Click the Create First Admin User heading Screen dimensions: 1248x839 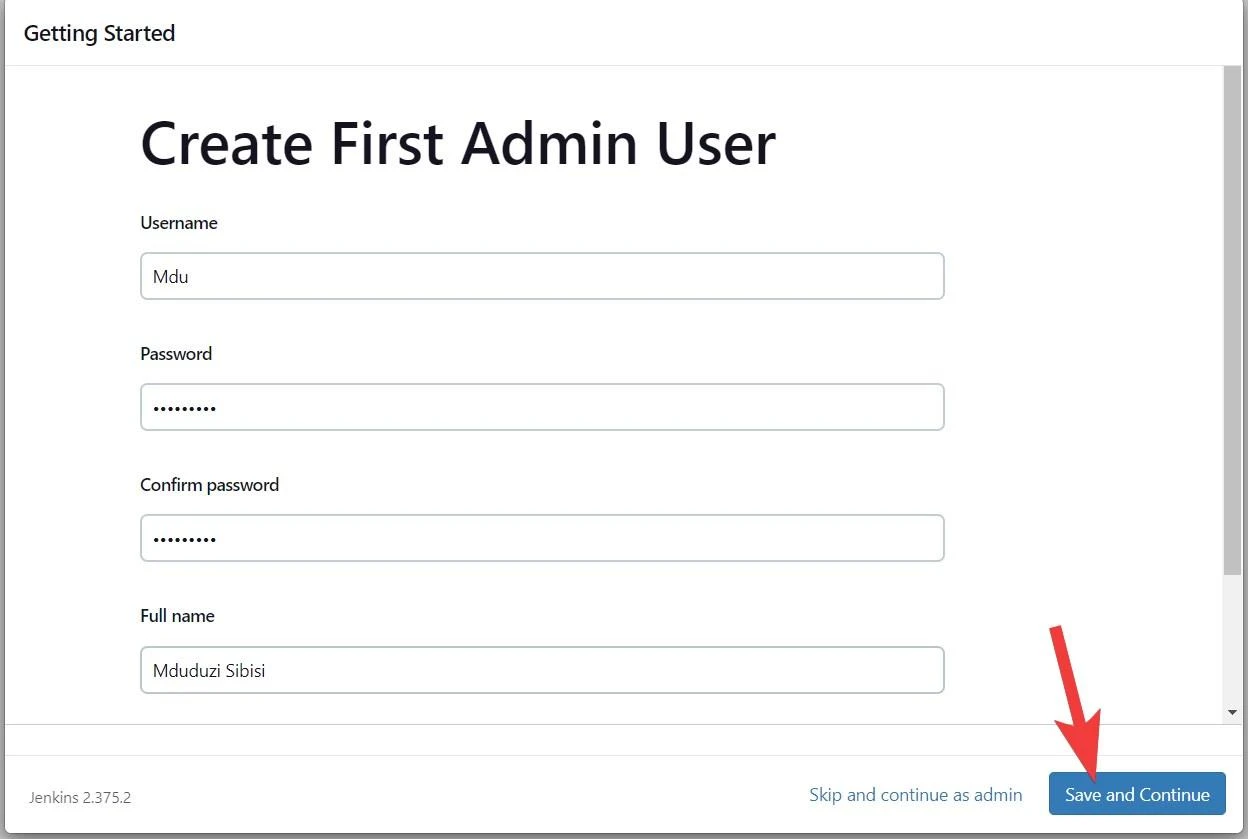tap(458, 143)
